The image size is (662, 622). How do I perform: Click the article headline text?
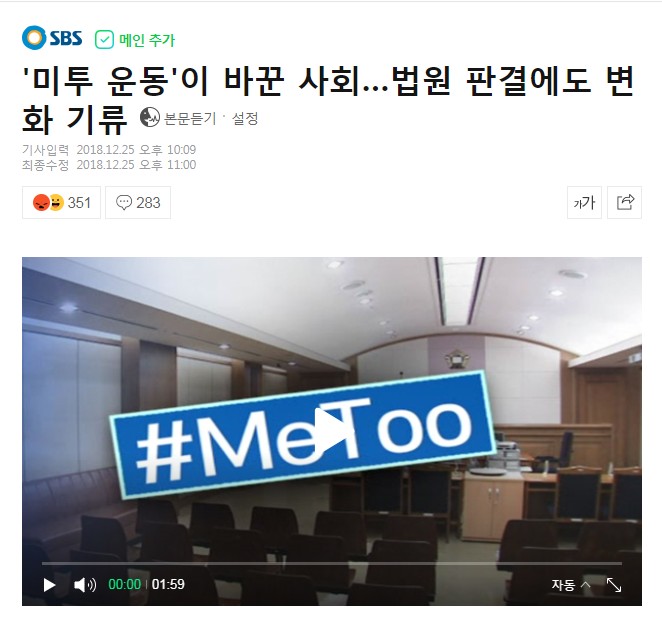click(x=327, y=100)
